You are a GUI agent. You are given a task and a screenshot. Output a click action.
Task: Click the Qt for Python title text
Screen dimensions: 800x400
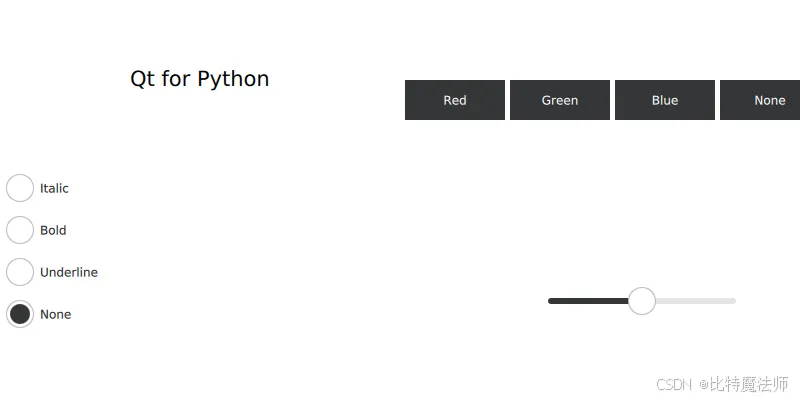click(x=199, y=79)
